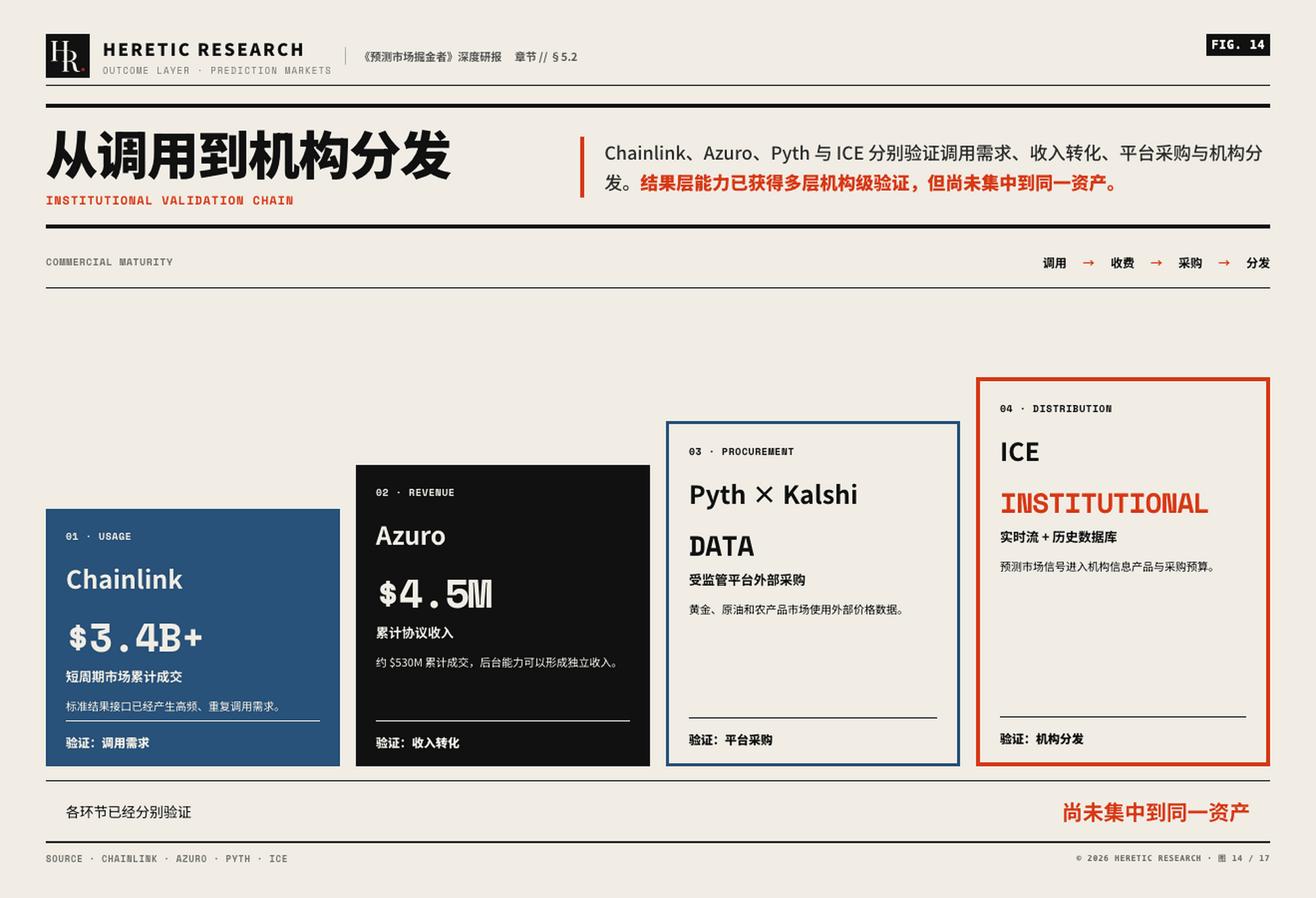Click the arrow between 收费 and 采购

tap(1156, 263)
